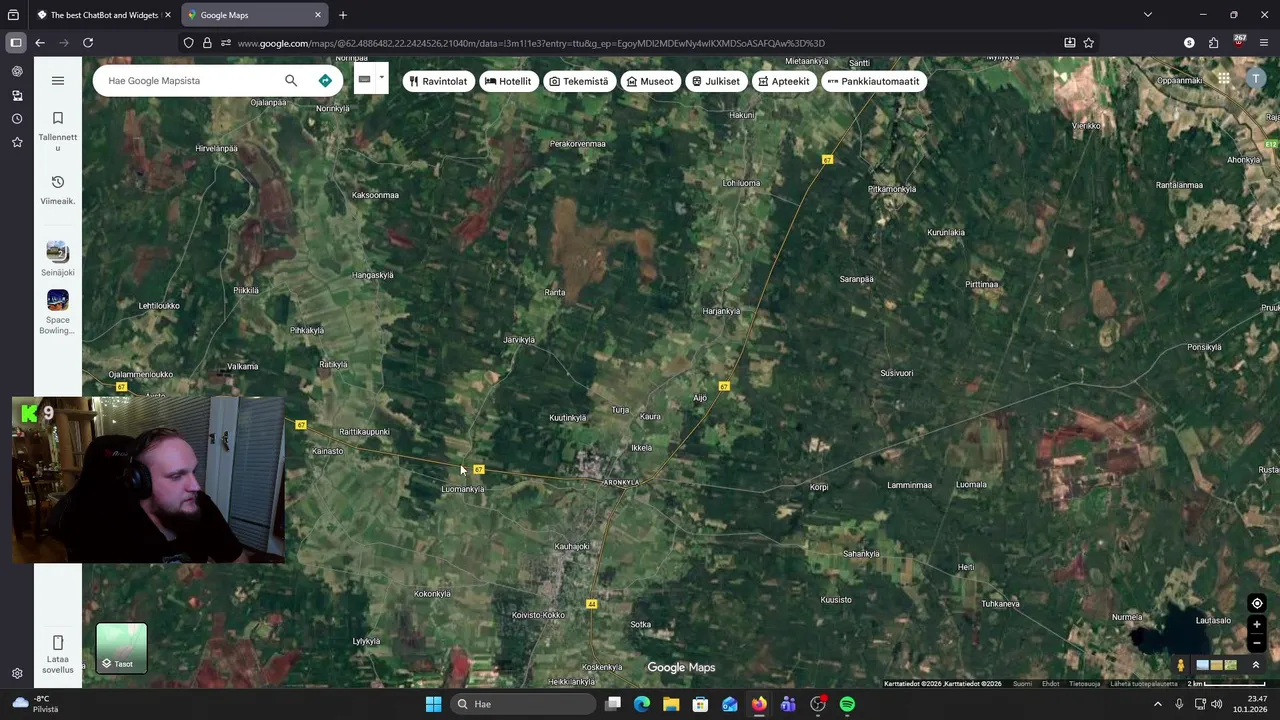Expand the imagery strip double chevron
The image size is (1280, 720).
coord(1256,665)
